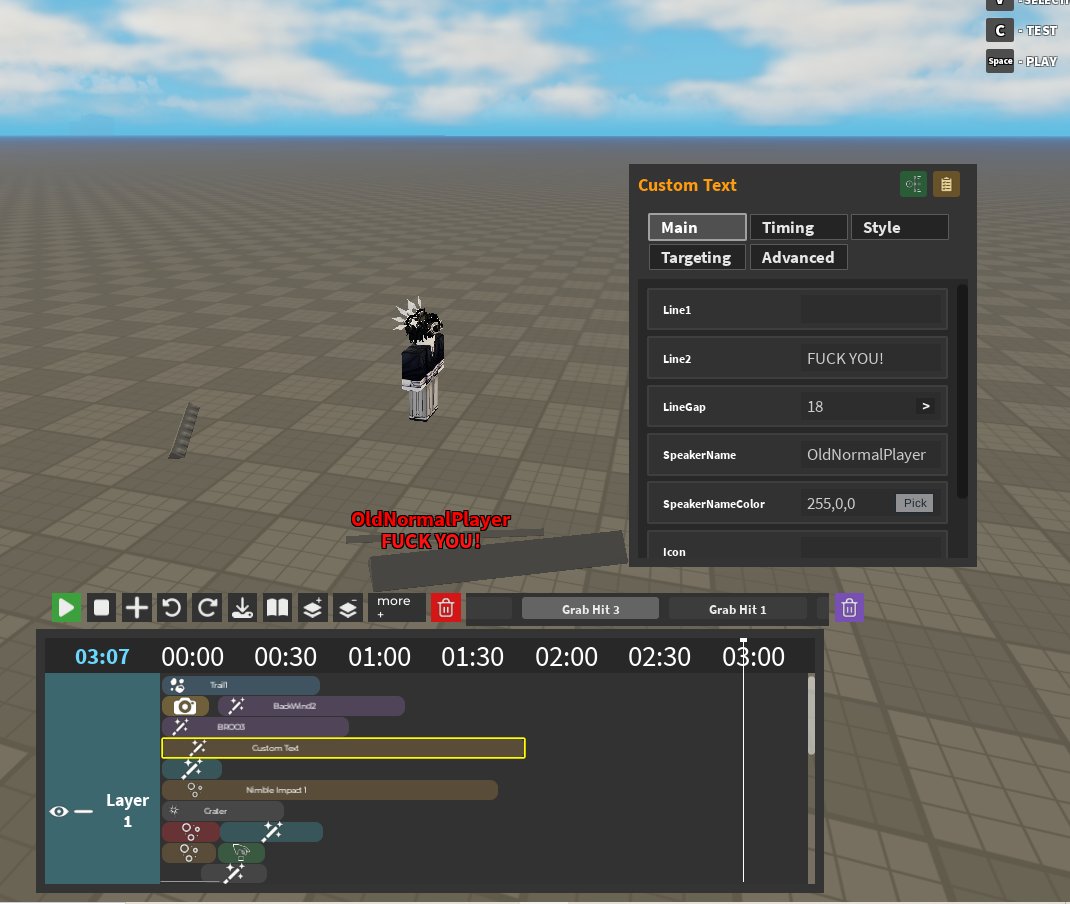
Task: Click the Layer 1 label
Action: coord(127,811)
